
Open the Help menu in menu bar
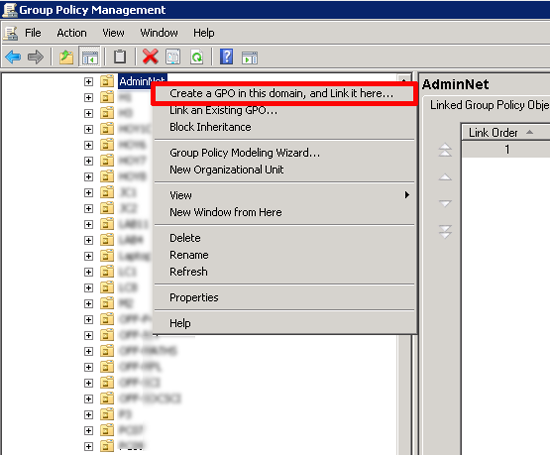point(204,33)
